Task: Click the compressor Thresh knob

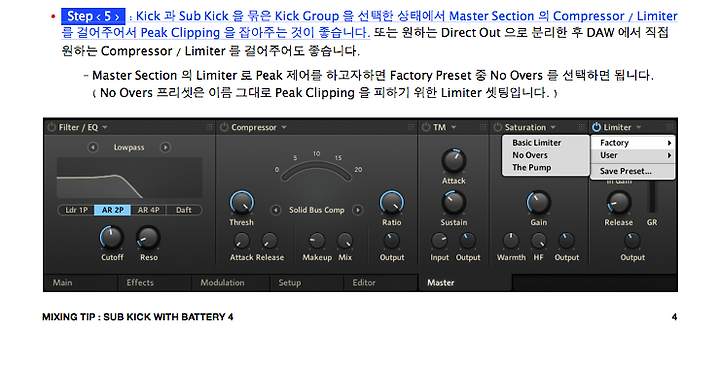Action: tap(242, 202)
